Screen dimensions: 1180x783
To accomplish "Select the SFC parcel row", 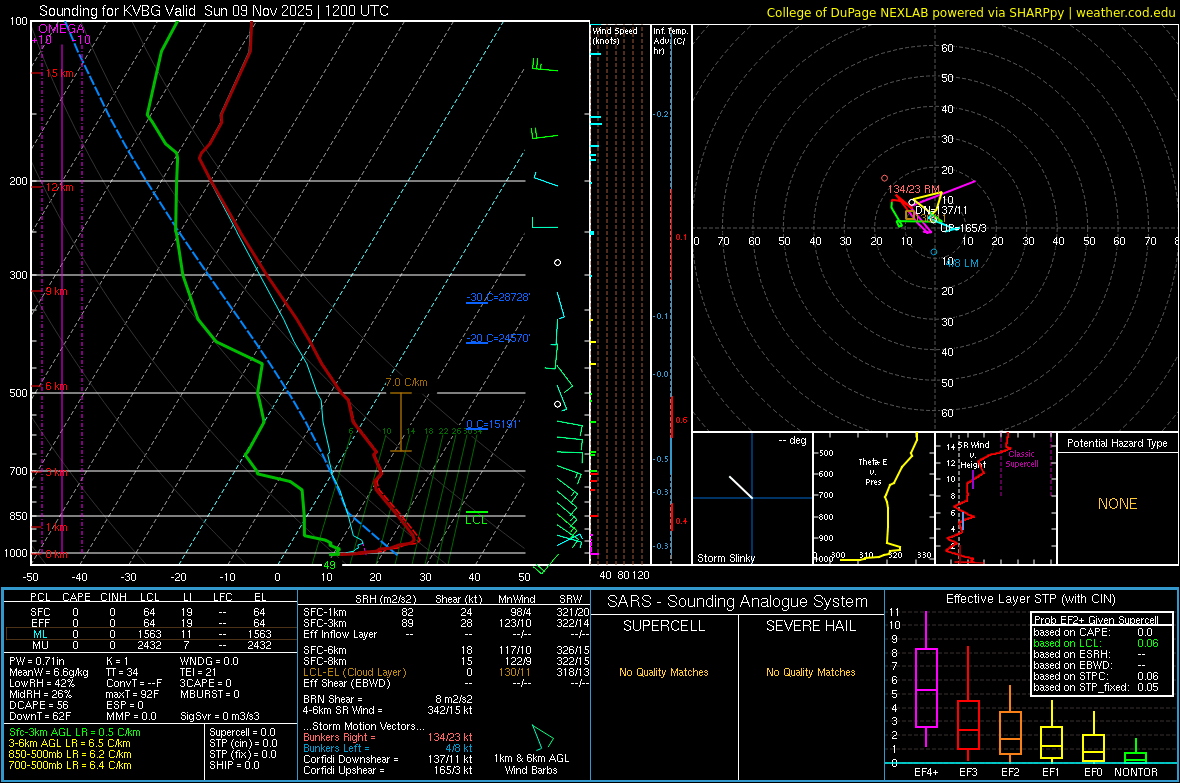I will [151, 612].
